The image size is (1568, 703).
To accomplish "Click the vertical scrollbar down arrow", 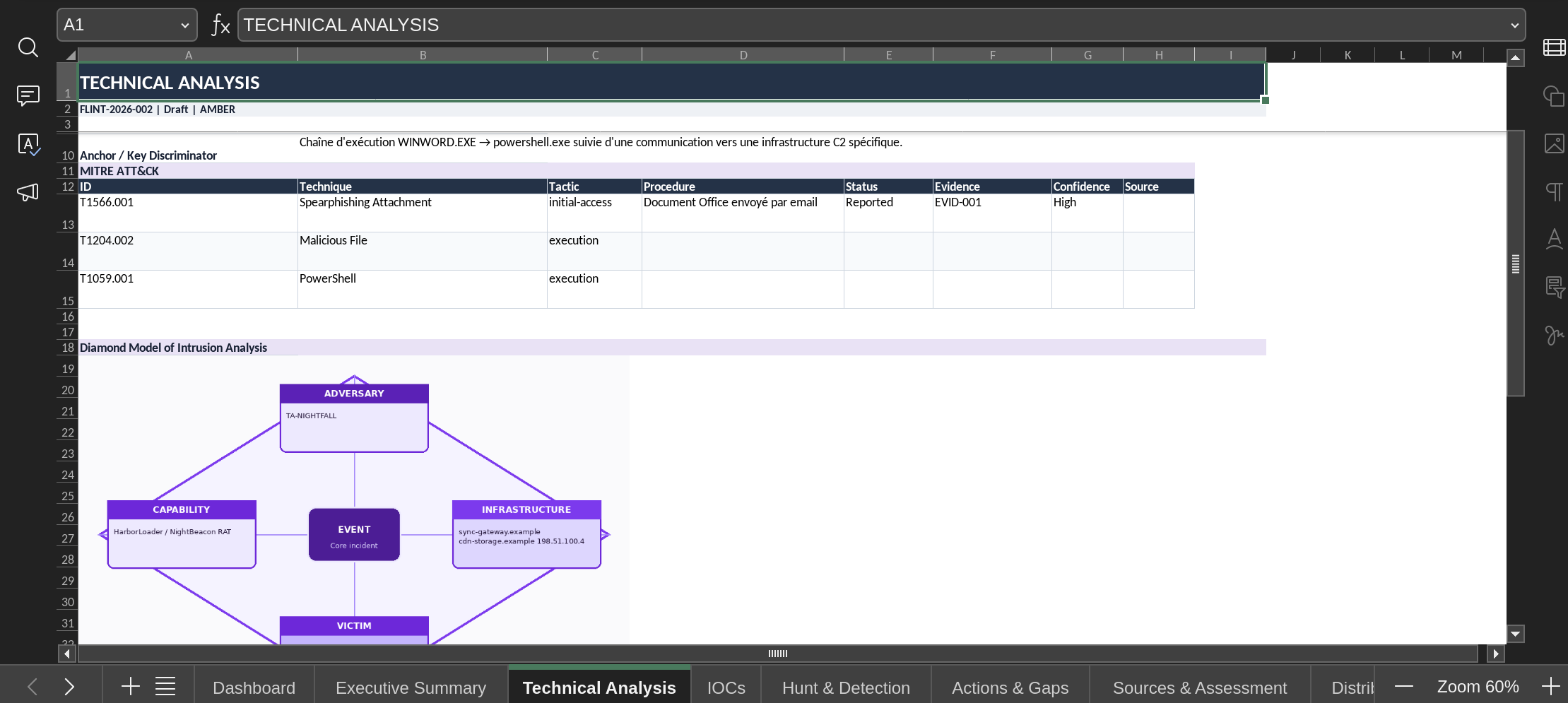I will pyautogui.click(x=1515, y=634).
